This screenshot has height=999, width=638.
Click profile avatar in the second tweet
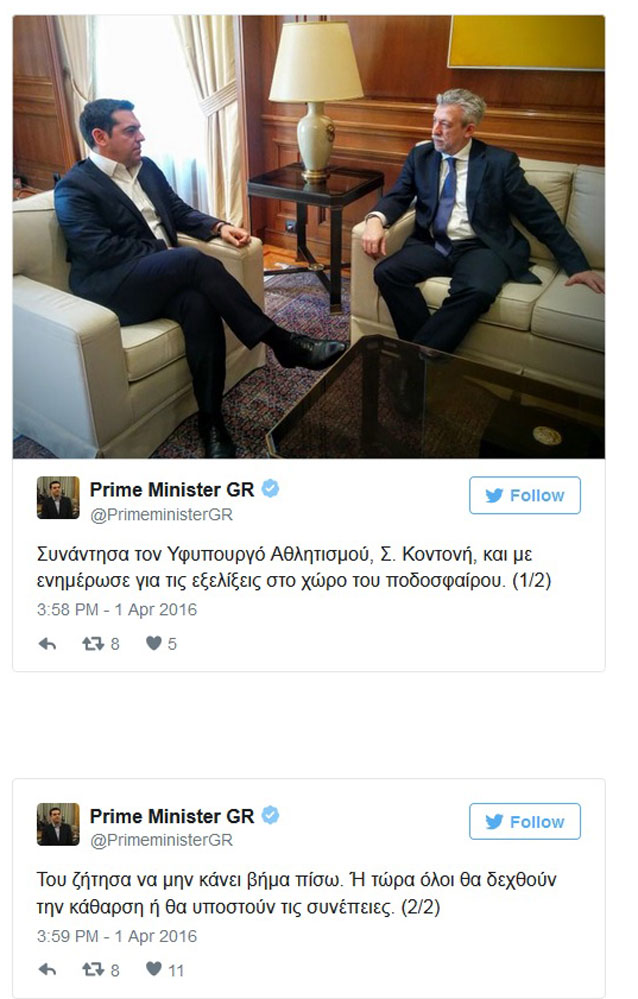pyautogui.click(x=58, y=824)
